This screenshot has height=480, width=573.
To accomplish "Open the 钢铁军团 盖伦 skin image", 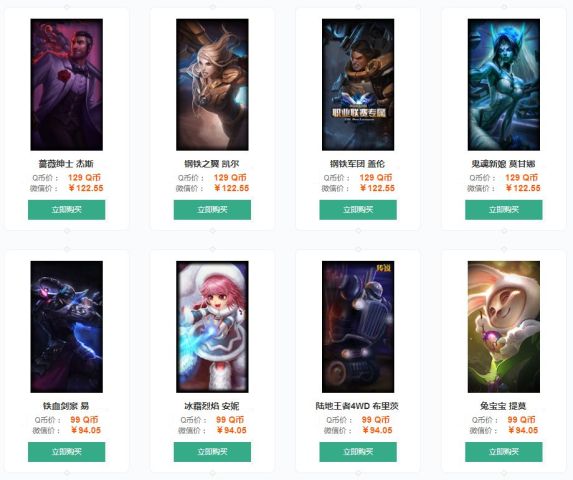I will pos(358,84).
